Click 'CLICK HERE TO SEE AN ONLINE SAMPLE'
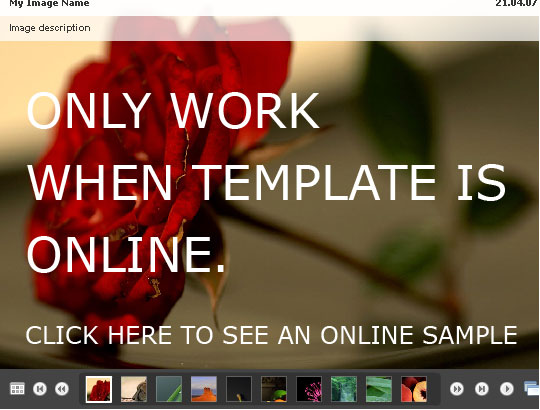 [x=271, y=335]
